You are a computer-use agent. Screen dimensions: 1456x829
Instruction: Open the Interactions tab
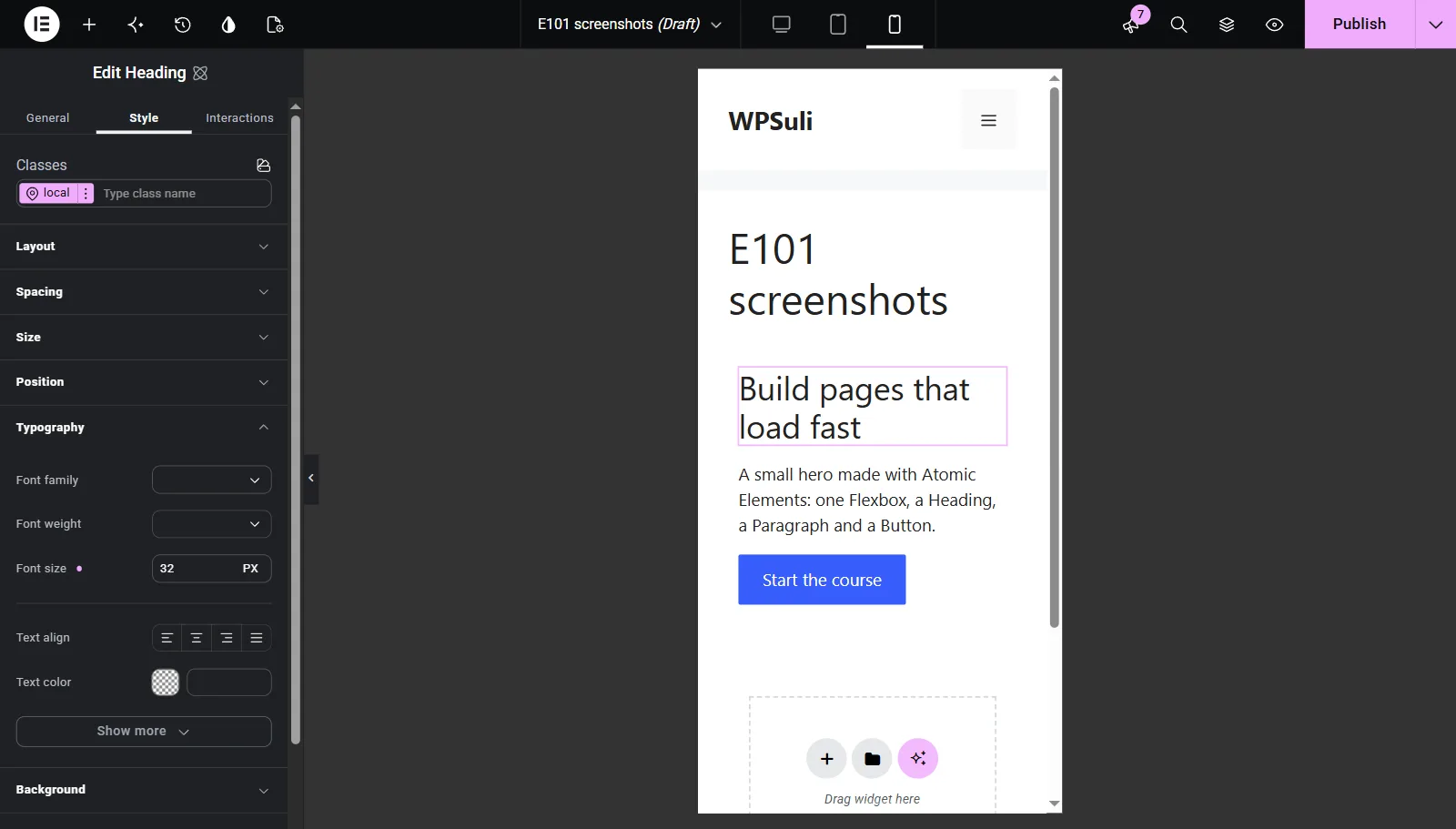[239, 118]
